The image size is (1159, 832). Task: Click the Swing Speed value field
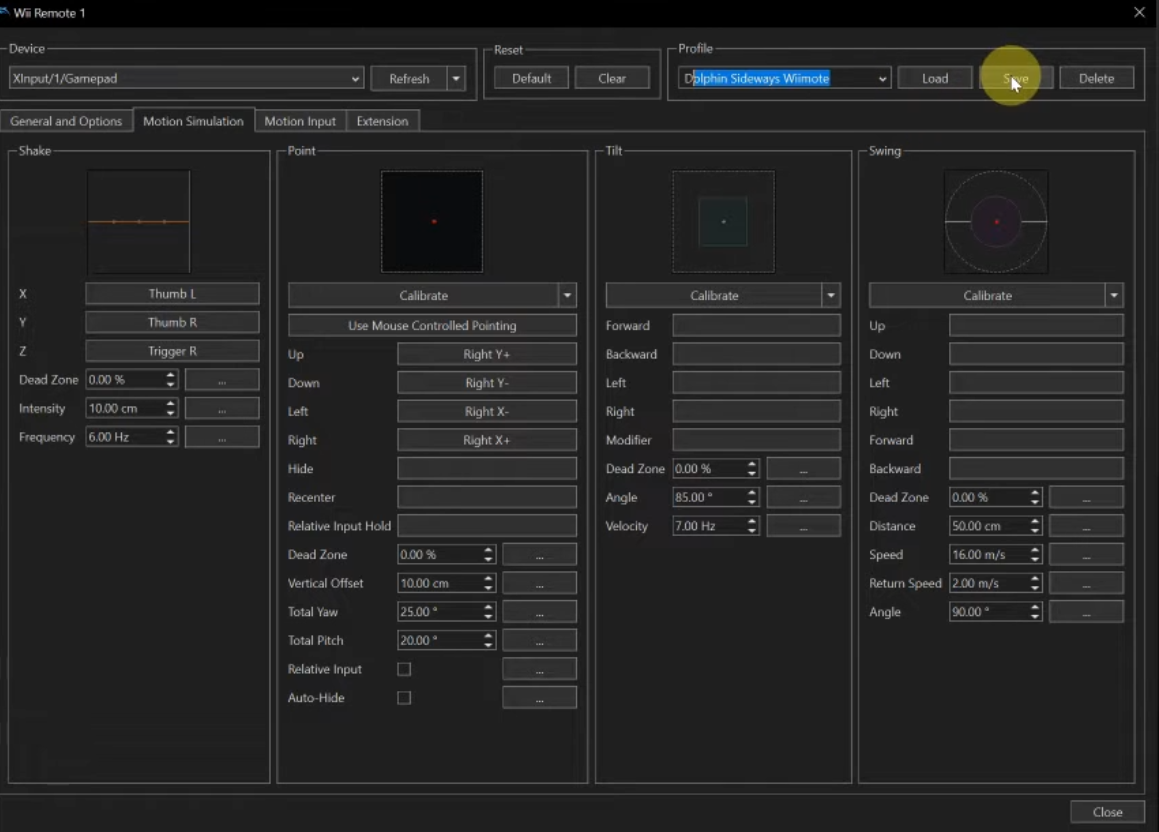click(x=987, y=555)
